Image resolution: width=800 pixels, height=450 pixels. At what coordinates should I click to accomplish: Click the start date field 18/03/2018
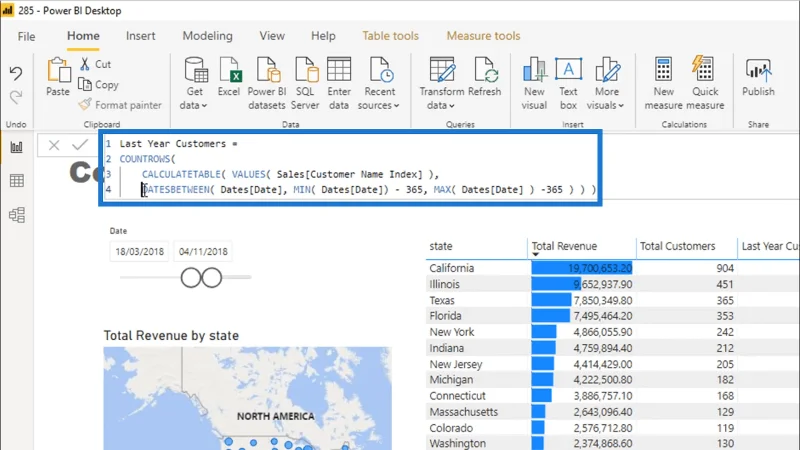pyautogui.click(x=139, y=252)
